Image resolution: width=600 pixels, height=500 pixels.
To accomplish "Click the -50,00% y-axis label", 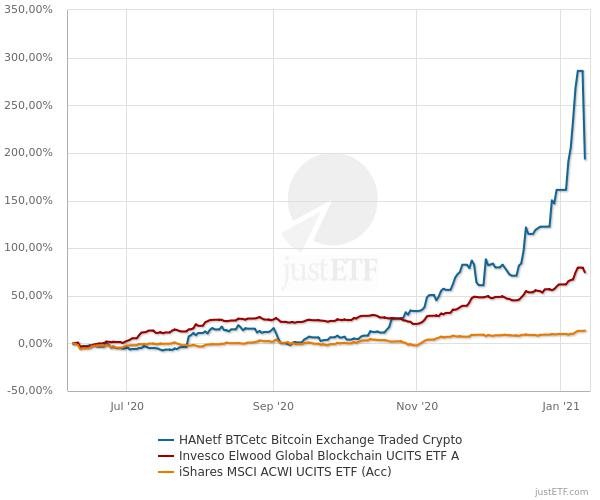I will (33, 391).
